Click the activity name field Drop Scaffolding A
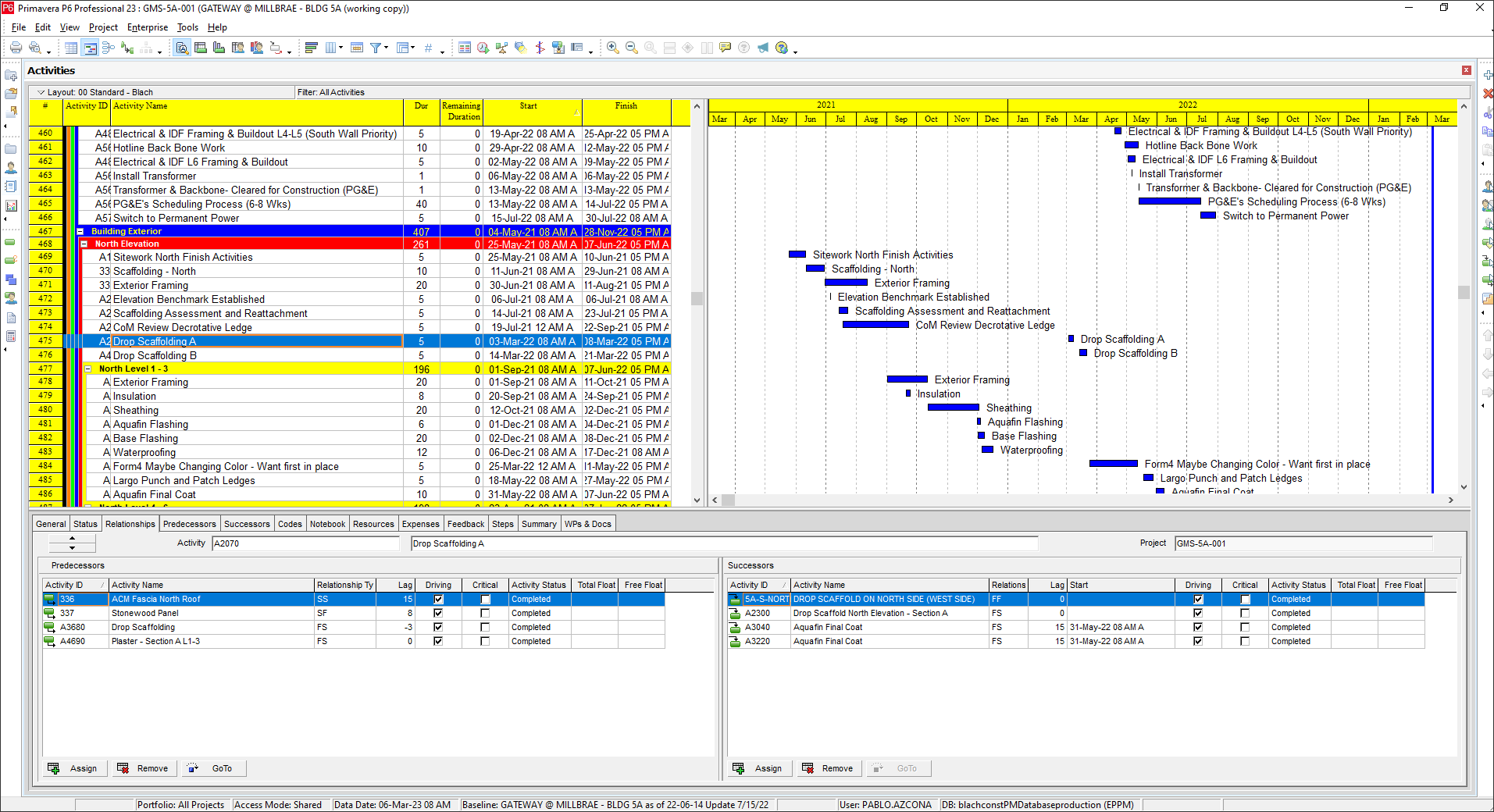Image resolution: width=1494 pixels, height=812 pixels. click(x=724, y=543)
